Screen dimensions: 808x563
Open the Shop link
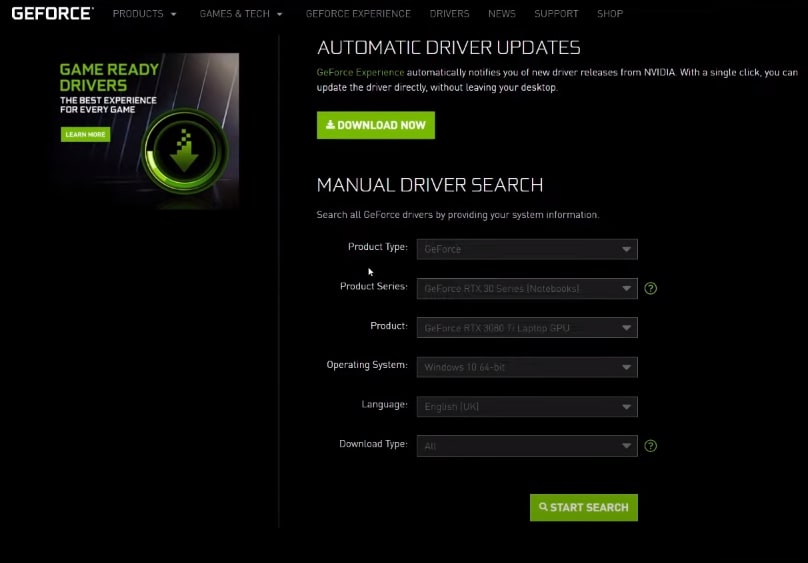pos(610,14)
